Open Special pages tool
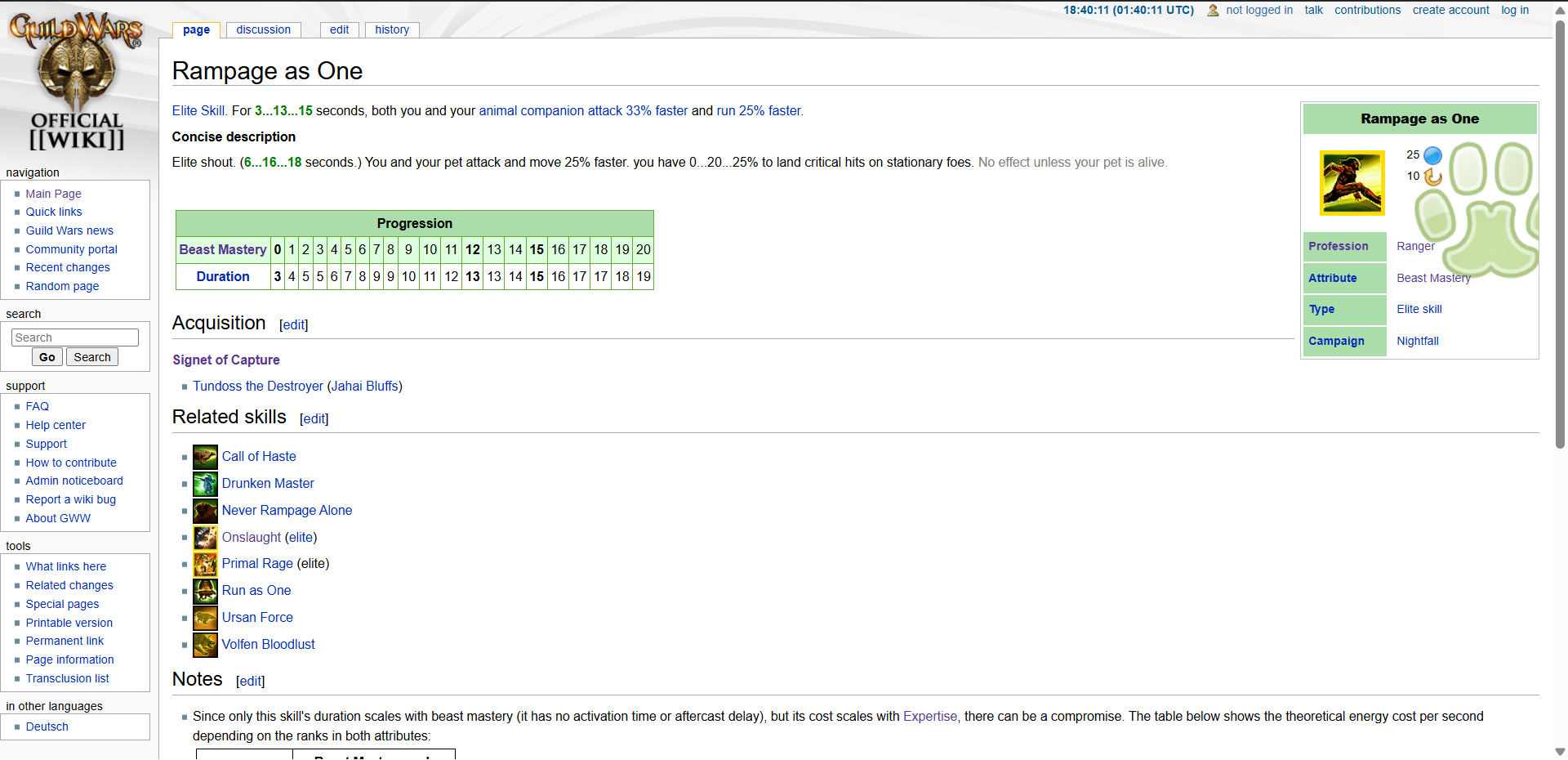This screenshot has width=1568, height=760. click(62, 604)
